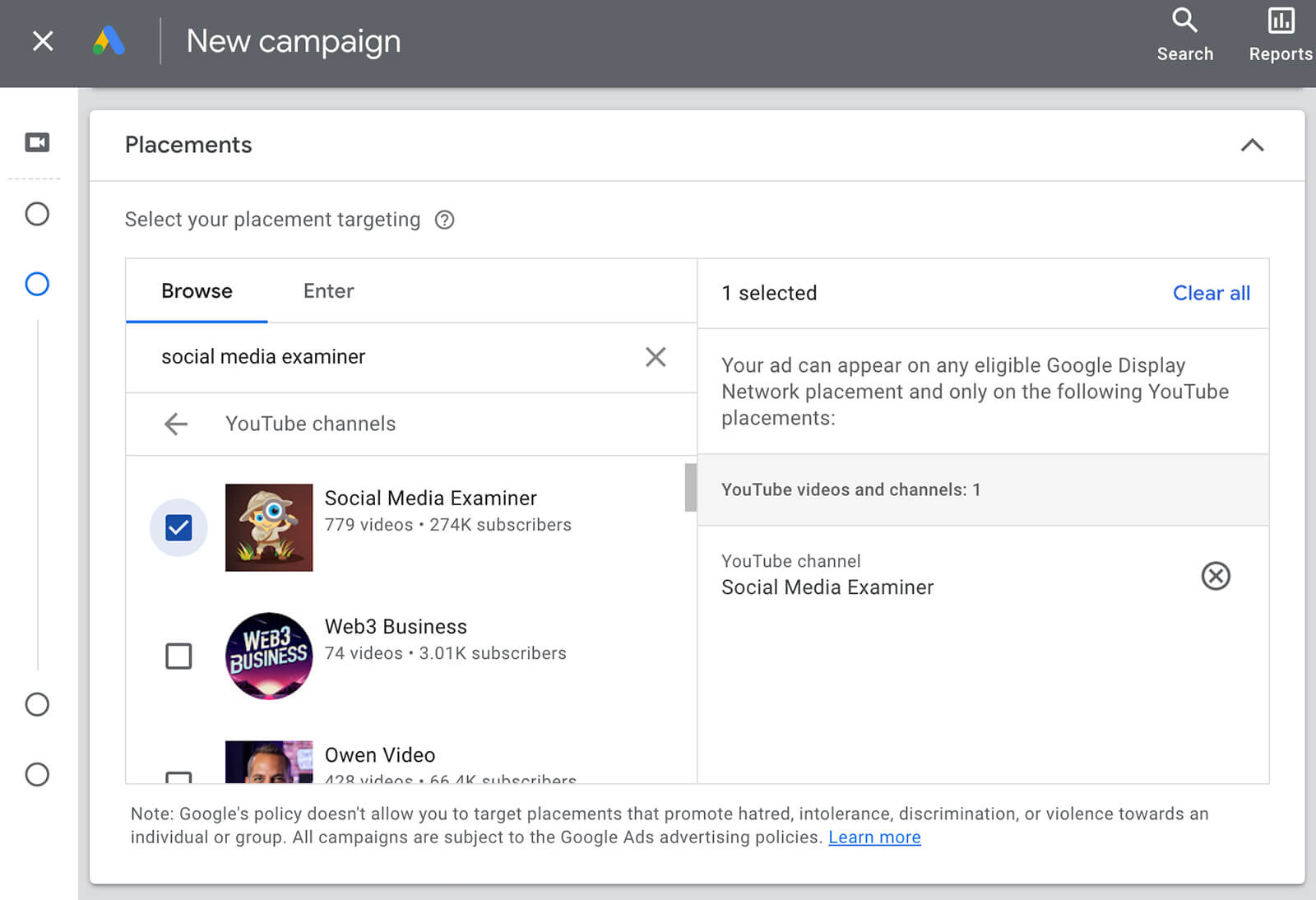
Task: Click the 'New campaign' title
Action: [294, 41]
